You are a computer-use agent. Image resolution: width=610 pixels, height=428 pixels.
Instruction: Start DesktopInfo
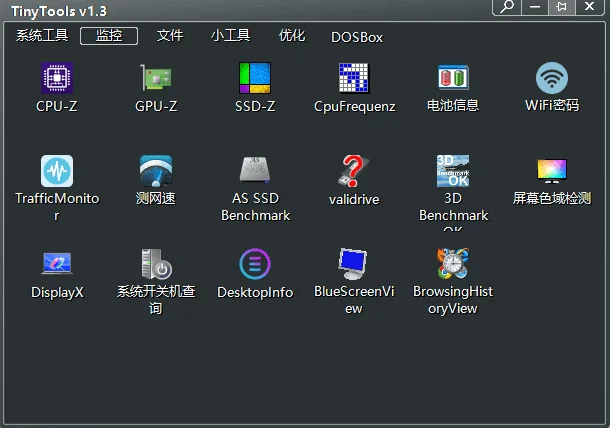tap(255, 265)
